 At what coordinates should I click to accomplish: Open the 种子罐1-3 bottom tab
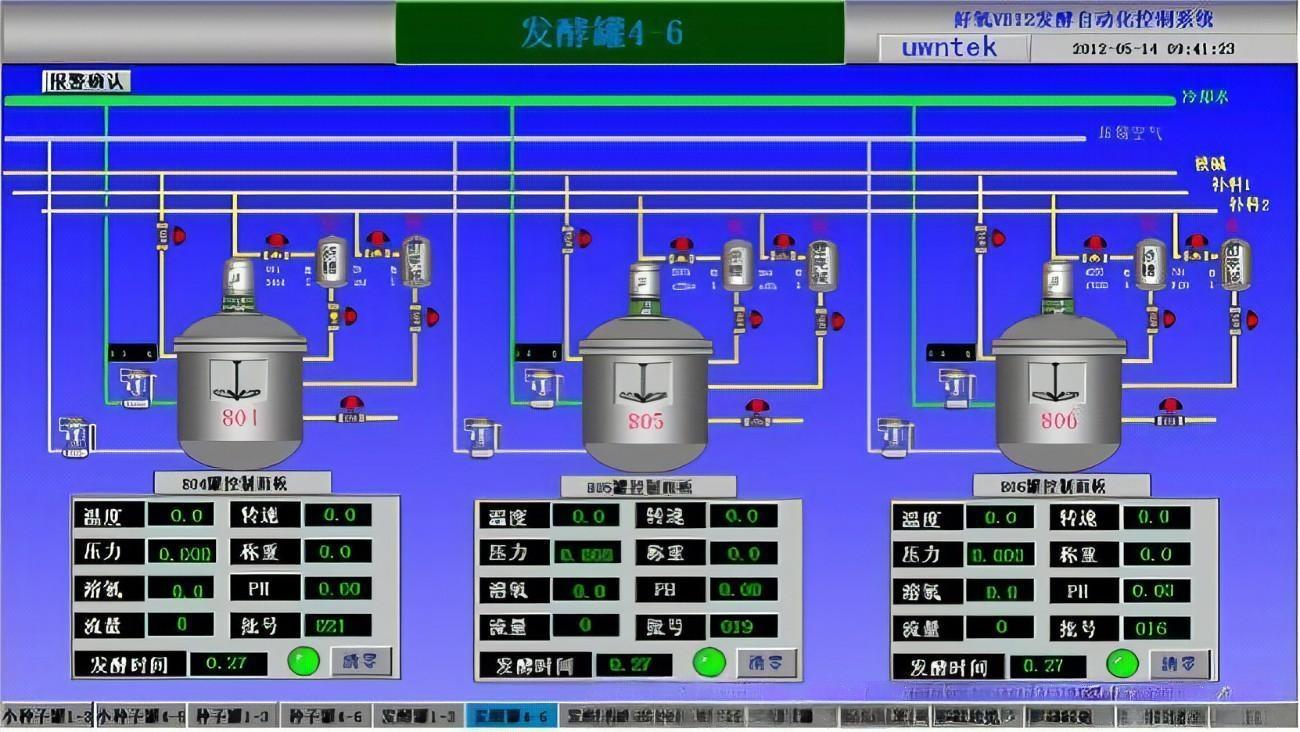click(x=232, y=717)
